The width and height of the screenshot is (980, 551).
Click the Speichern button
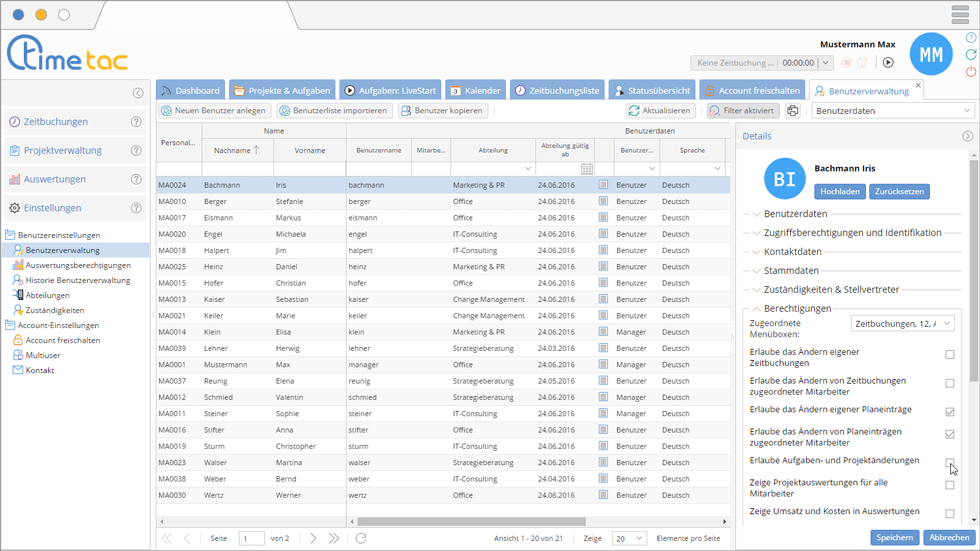pos(894,537)
